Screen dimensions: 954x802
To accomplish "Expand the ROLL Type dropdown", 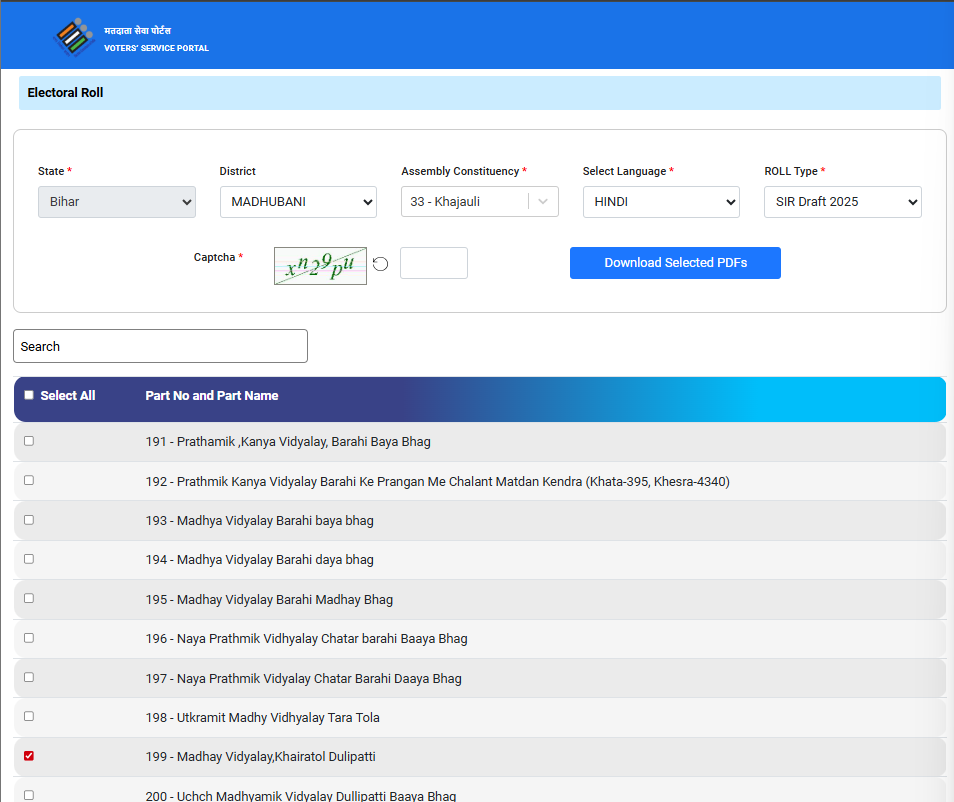I will (842, 202).
